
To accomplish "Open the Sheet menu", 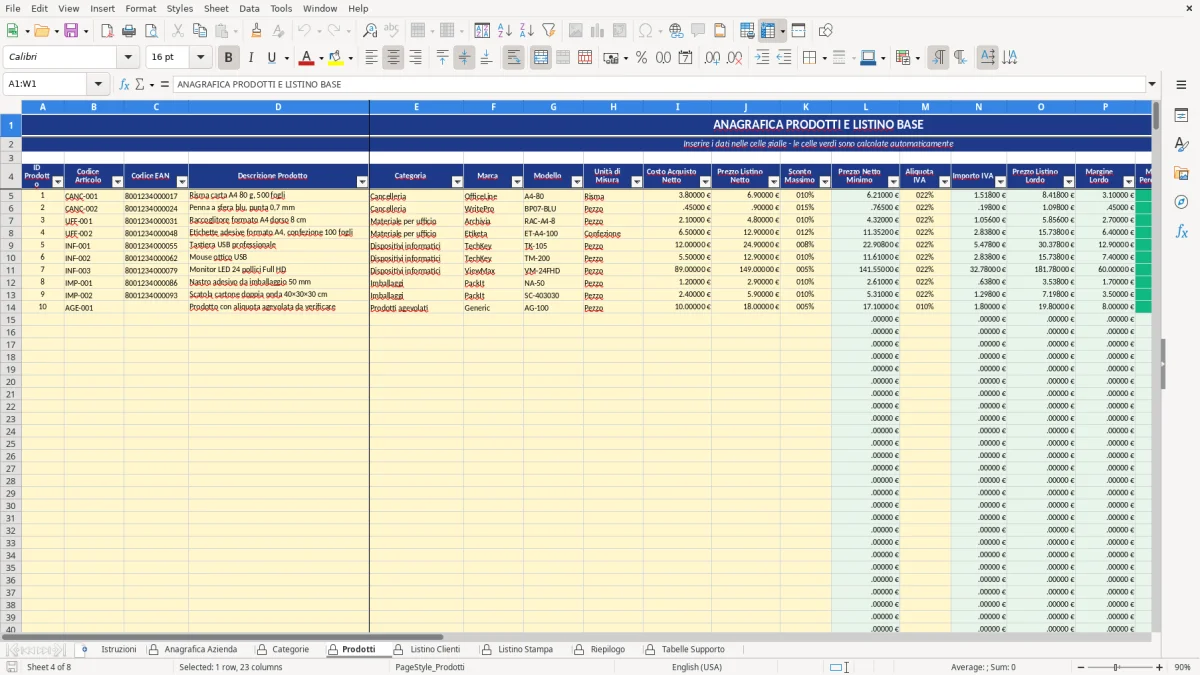I will point(216,8).
